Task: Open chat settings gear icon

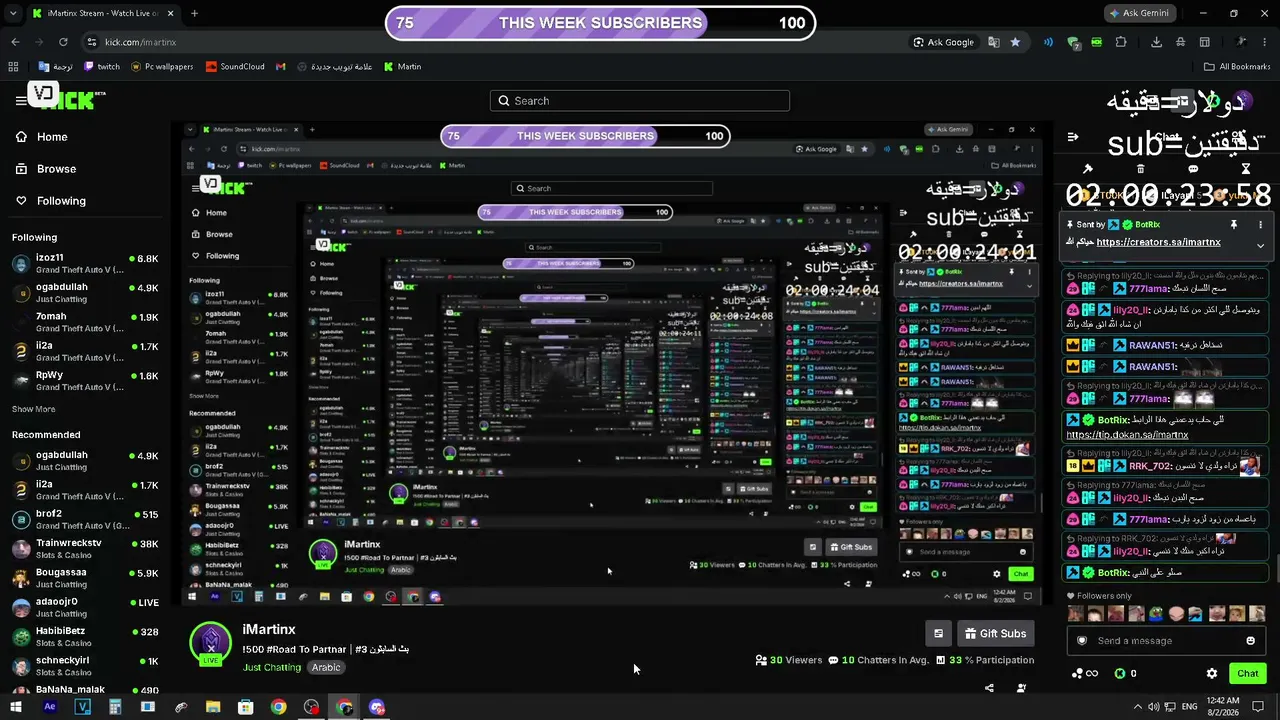Action: point(1212,674)
